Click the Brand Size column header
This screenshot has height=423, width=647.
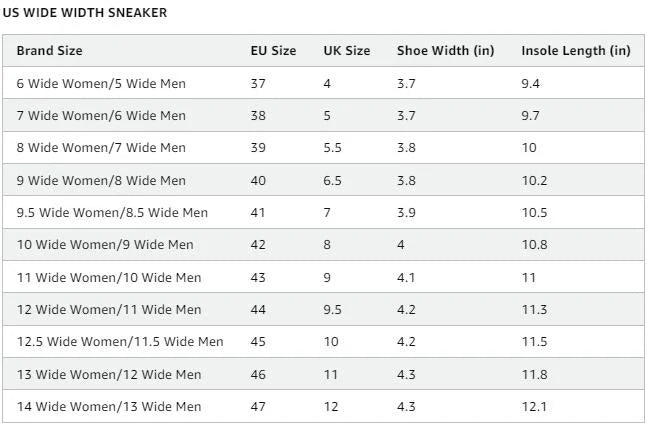pyautogui.click(x=49, y=51)
